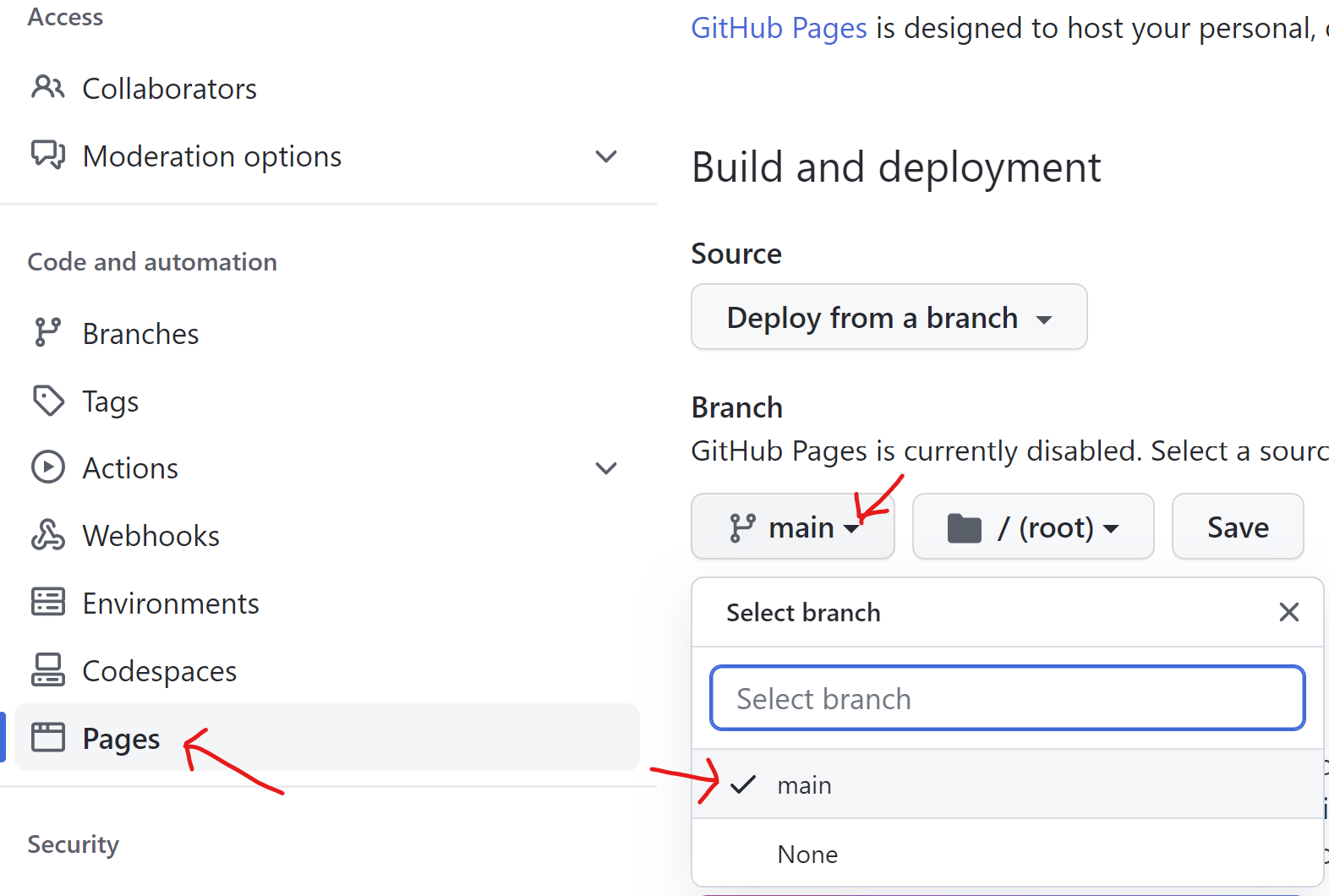Click the Codespaces icon
The image size is (1329, 896).
[x=47, y=669]
